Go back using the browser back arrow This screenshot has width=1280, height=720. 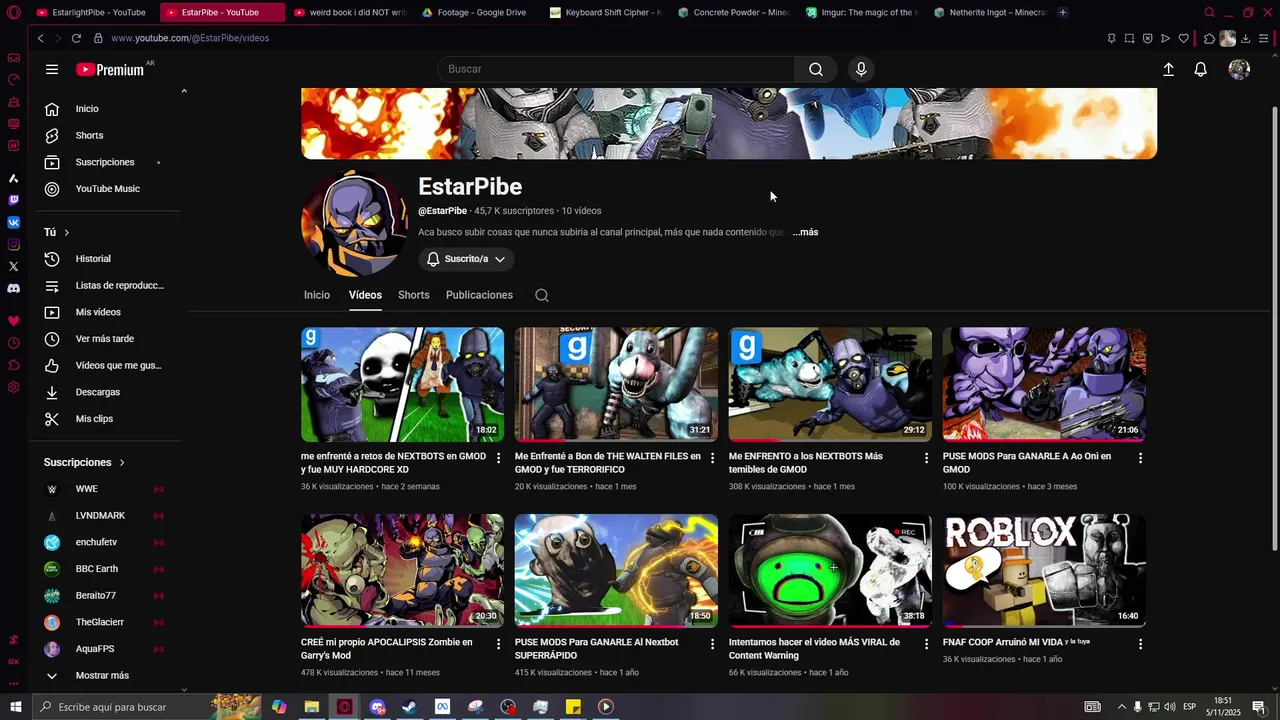pyautogui.click(x=40, y=38)
